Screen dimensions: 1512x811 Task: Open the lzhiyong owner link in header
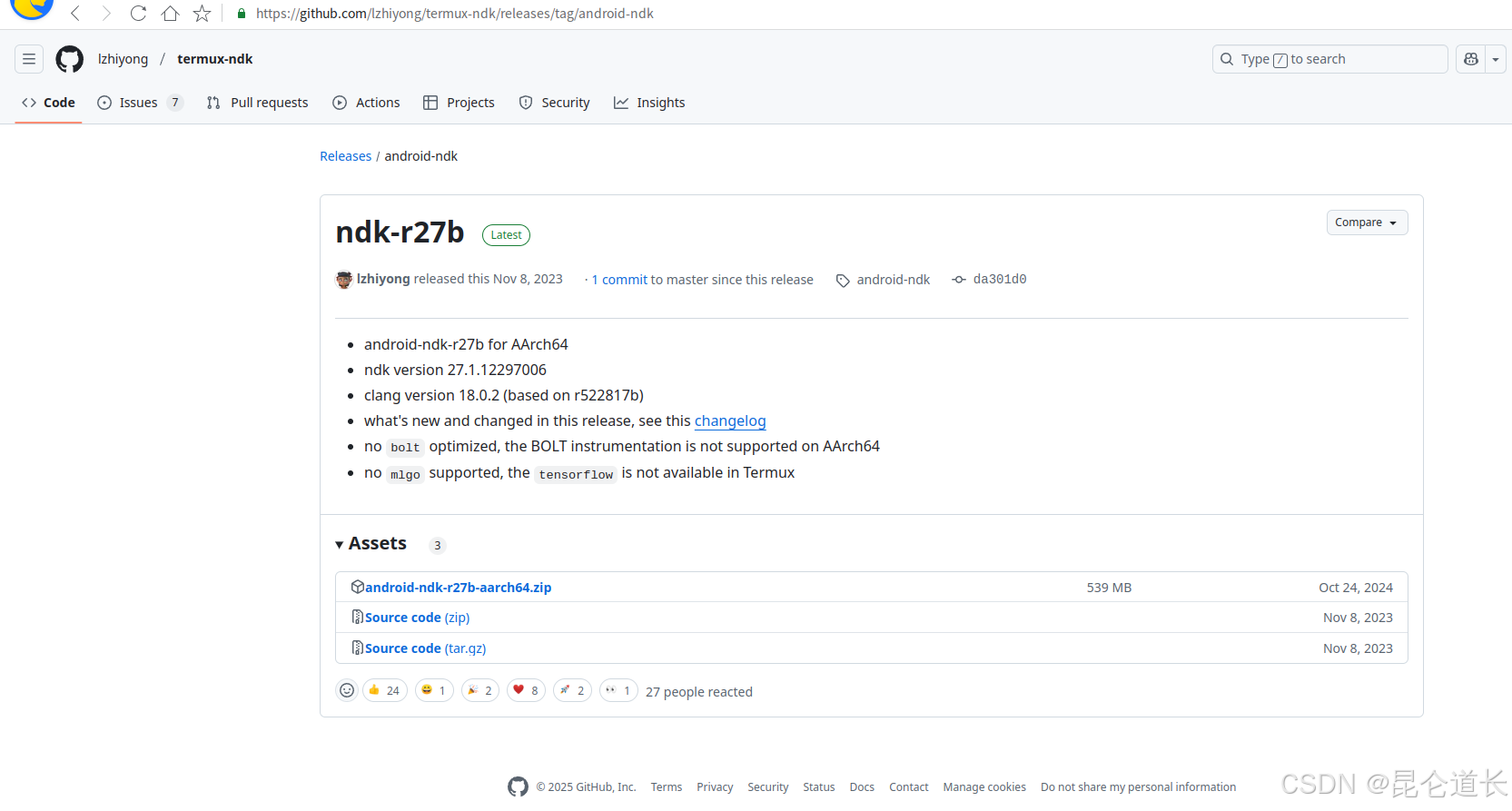pos(123,59)
